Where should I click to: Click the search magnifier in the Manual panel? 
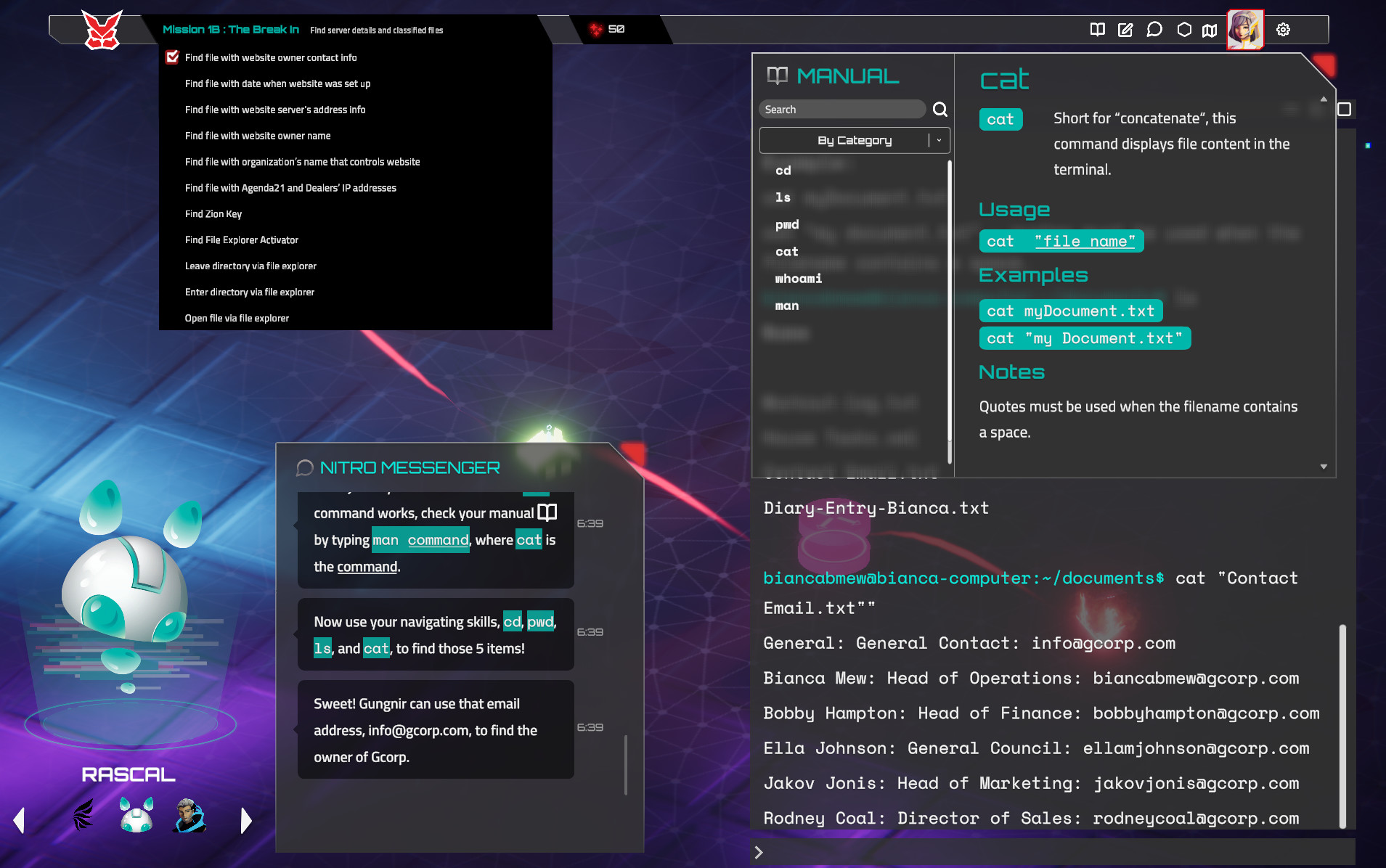click(939, 109)
